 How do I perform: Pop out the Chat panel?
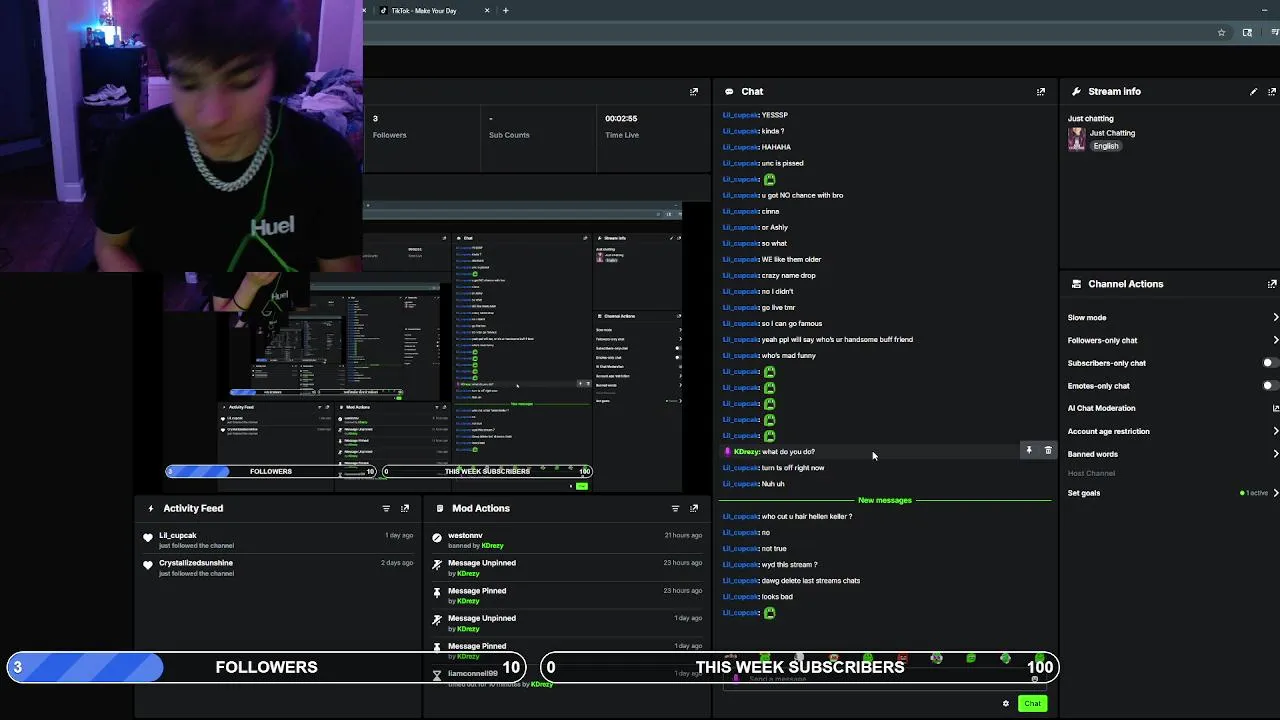click(x=1041, y=91)
